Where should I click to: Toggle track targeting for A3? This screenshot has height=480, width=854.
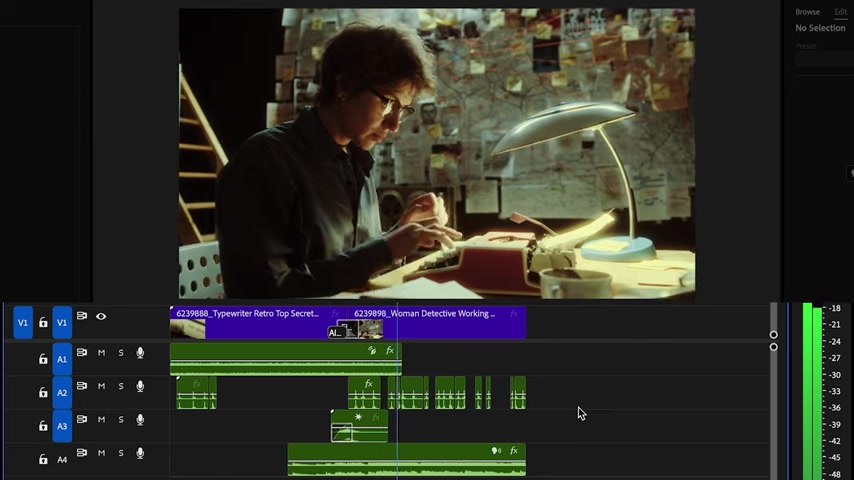(x=62, y=426)
